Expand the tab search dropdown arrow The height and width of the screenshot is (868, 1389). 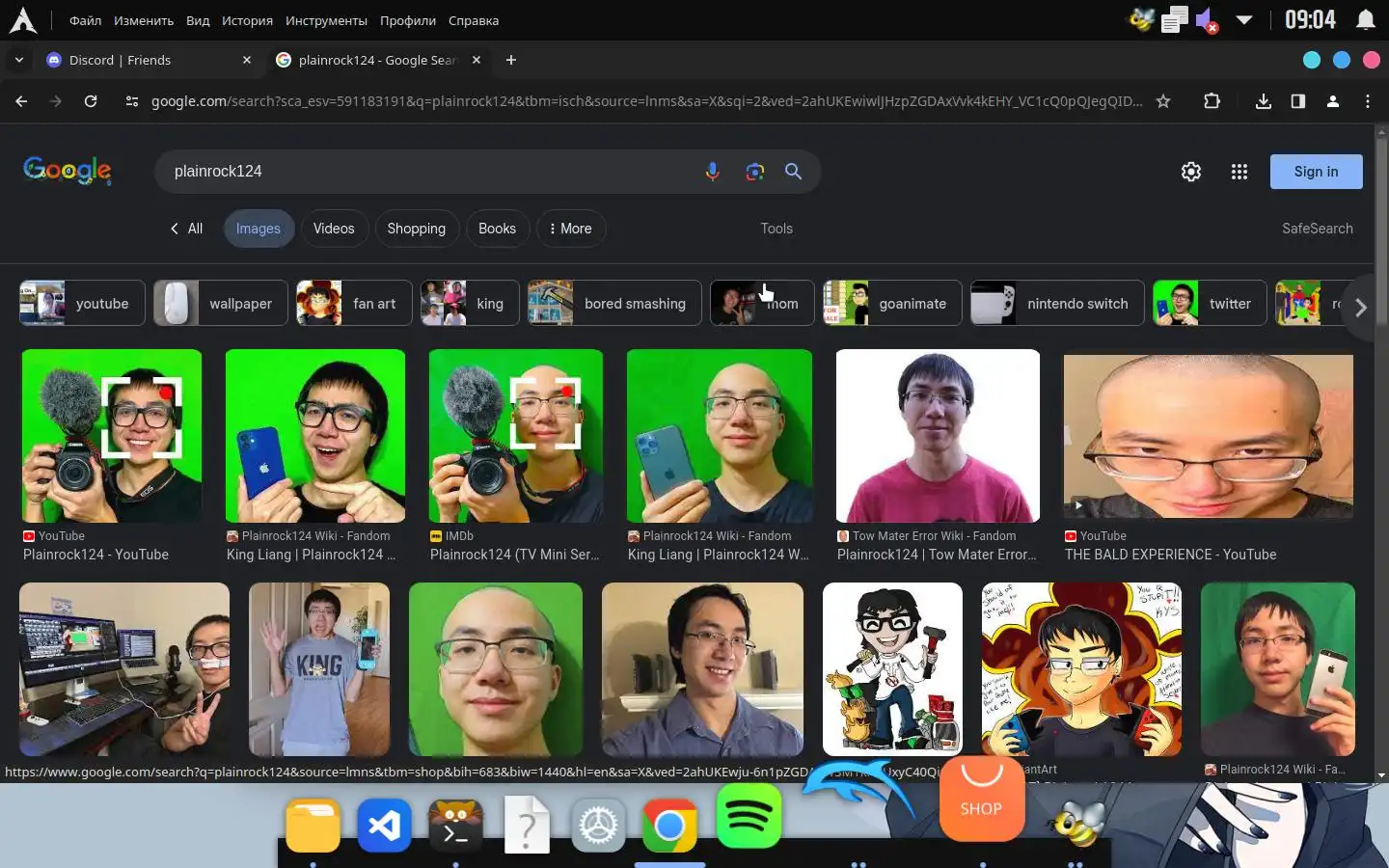pos(18,60)
